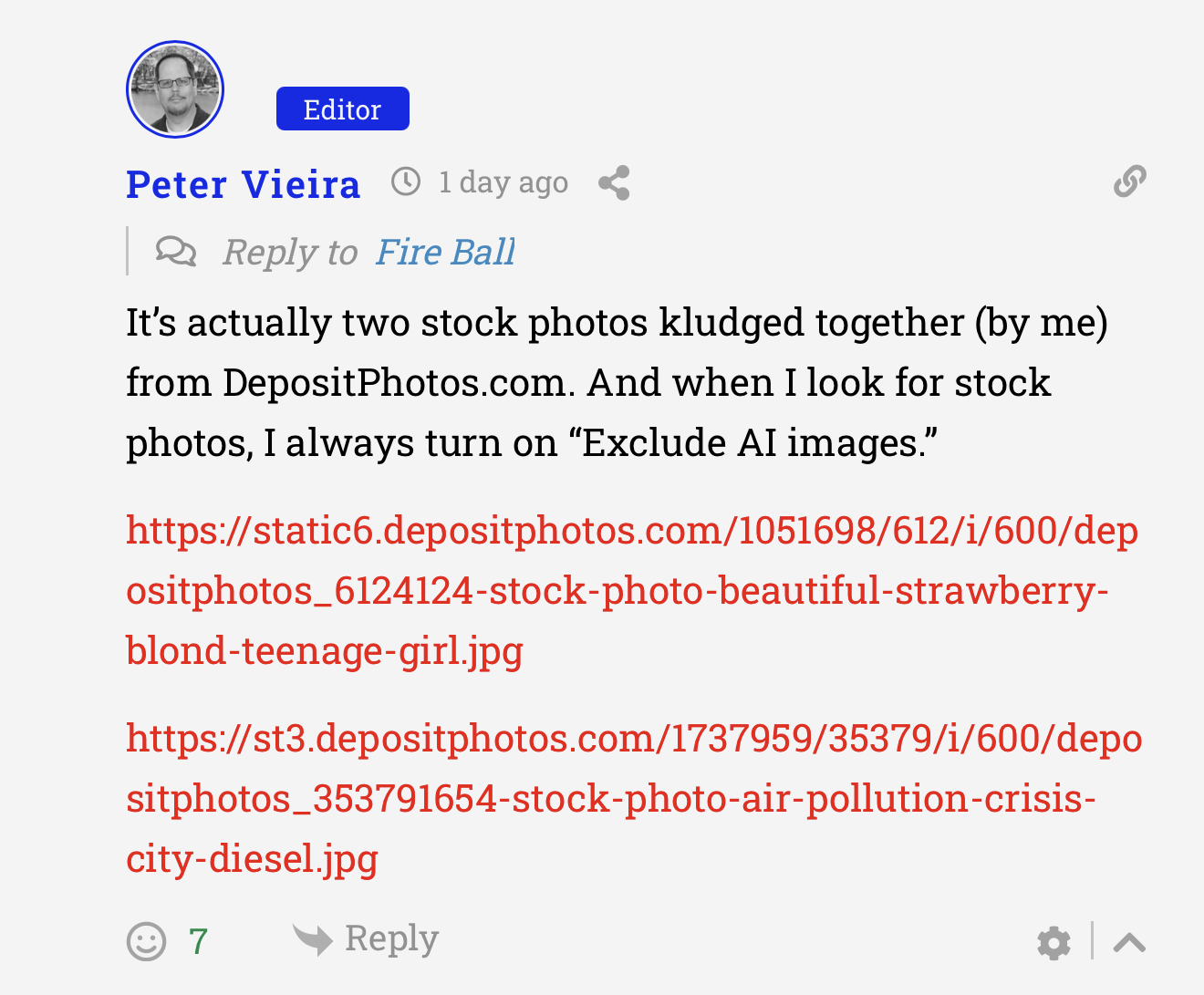Click the comment body paragraph text

click(x=587, y=382)
